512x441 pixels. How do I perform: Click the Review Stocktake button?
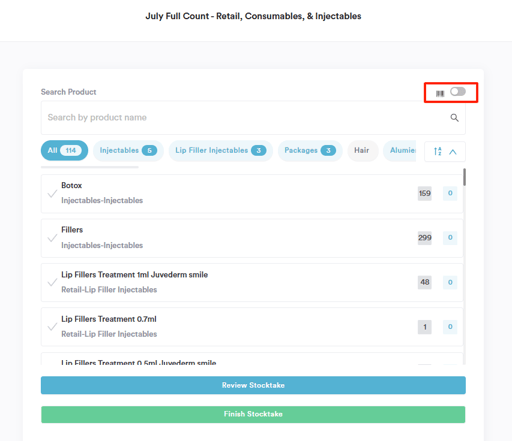253,385
